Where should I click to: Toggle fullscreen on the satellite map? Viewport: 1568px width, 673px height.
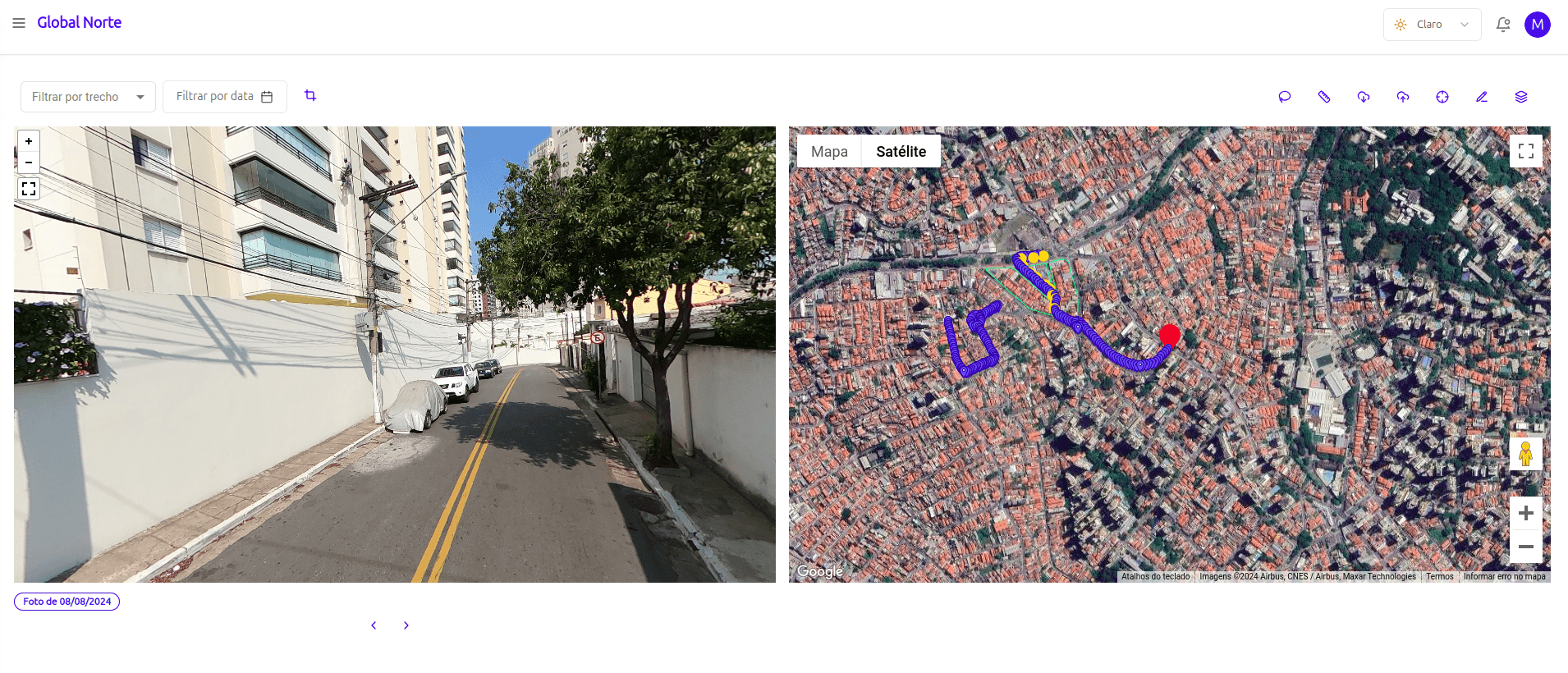[x=1526, y=151]
